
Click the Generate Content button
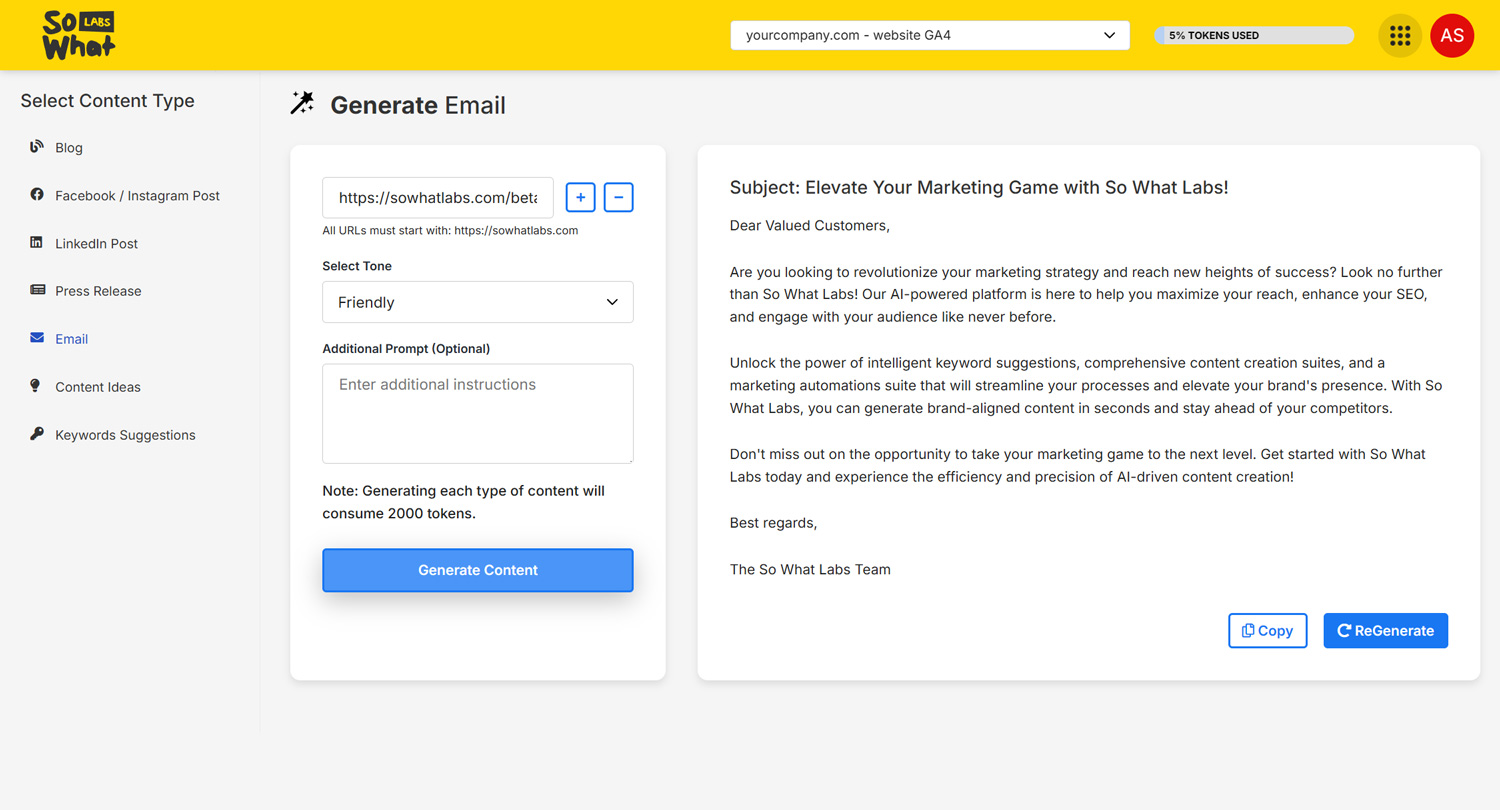(x=478, y=570)
